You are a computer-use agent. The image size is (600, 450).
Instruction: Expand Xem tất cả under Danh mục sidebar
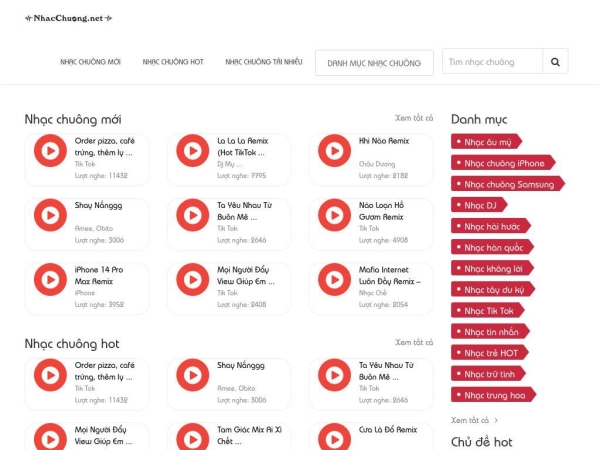click(474, 420)
